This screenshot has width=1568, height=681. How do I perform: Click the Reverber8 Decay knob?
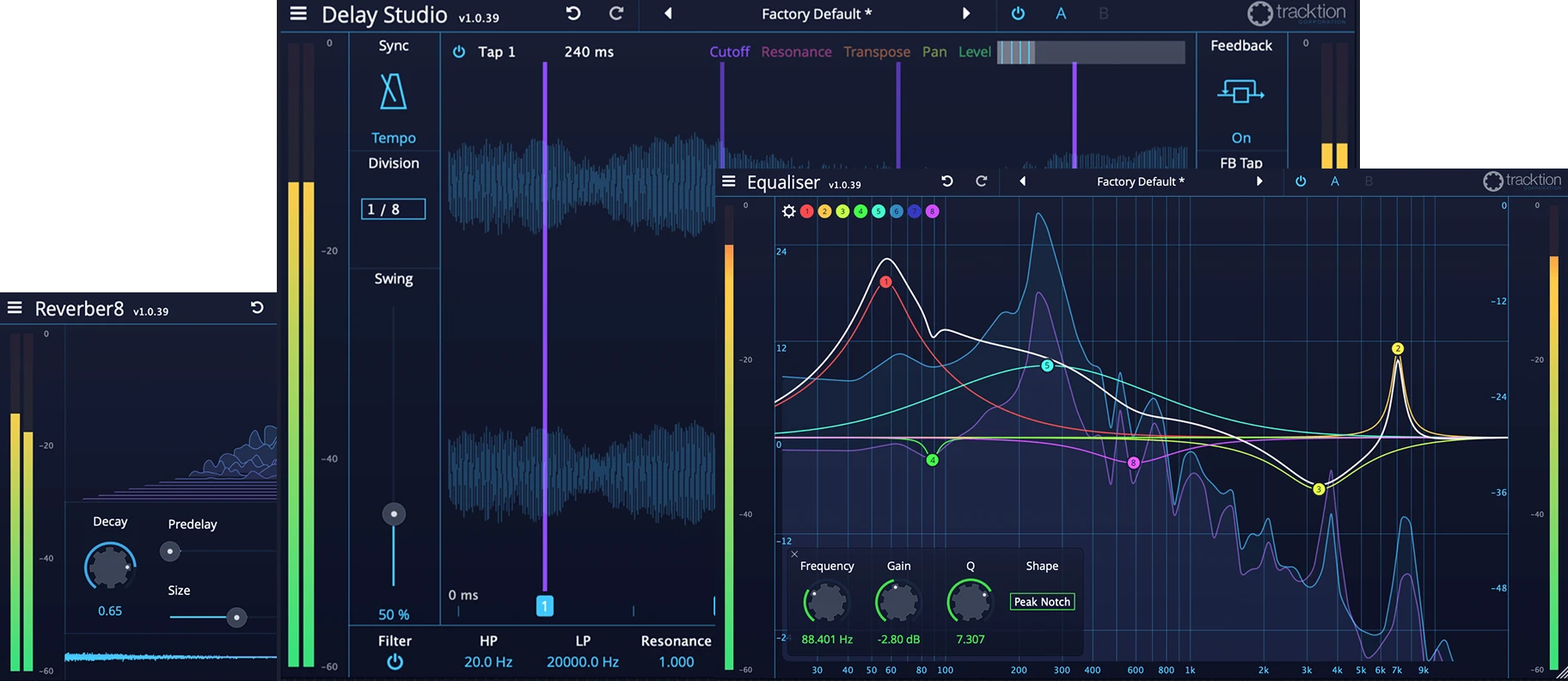pyautogui.click(x=110, y=567)
